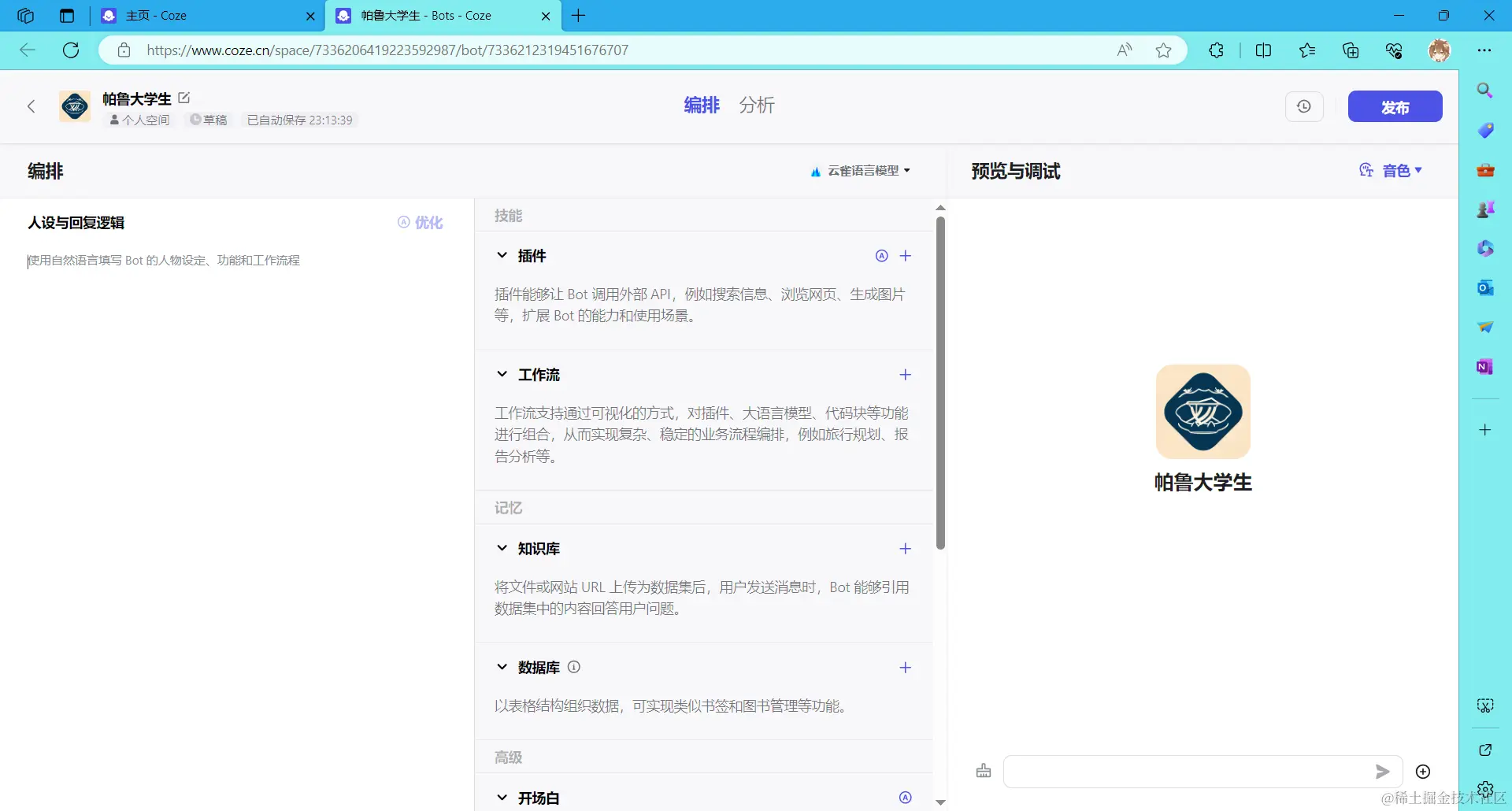Open Copilot in the Edge sidebar
The height and width of the screenshot is (811, 1512).
click(x=1486, y=249)
